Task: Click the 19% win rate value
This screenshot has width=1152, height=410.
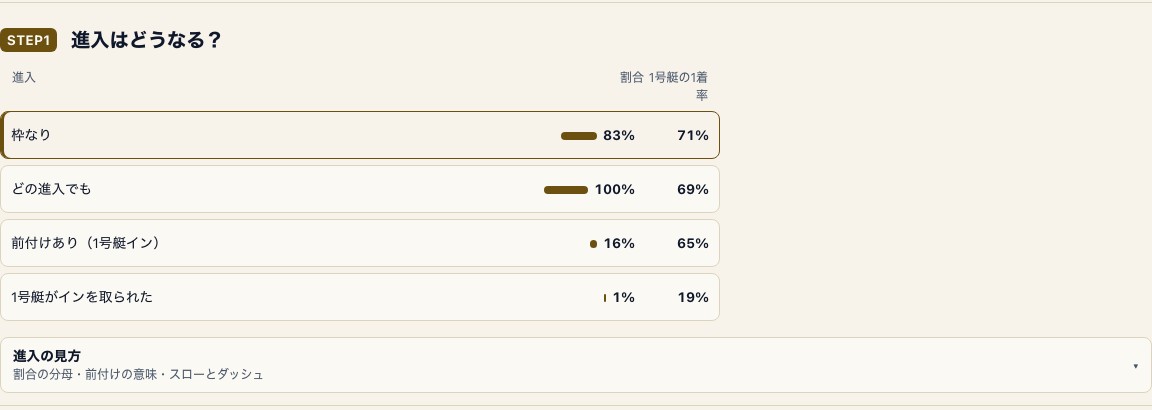Action: [693, 298]
